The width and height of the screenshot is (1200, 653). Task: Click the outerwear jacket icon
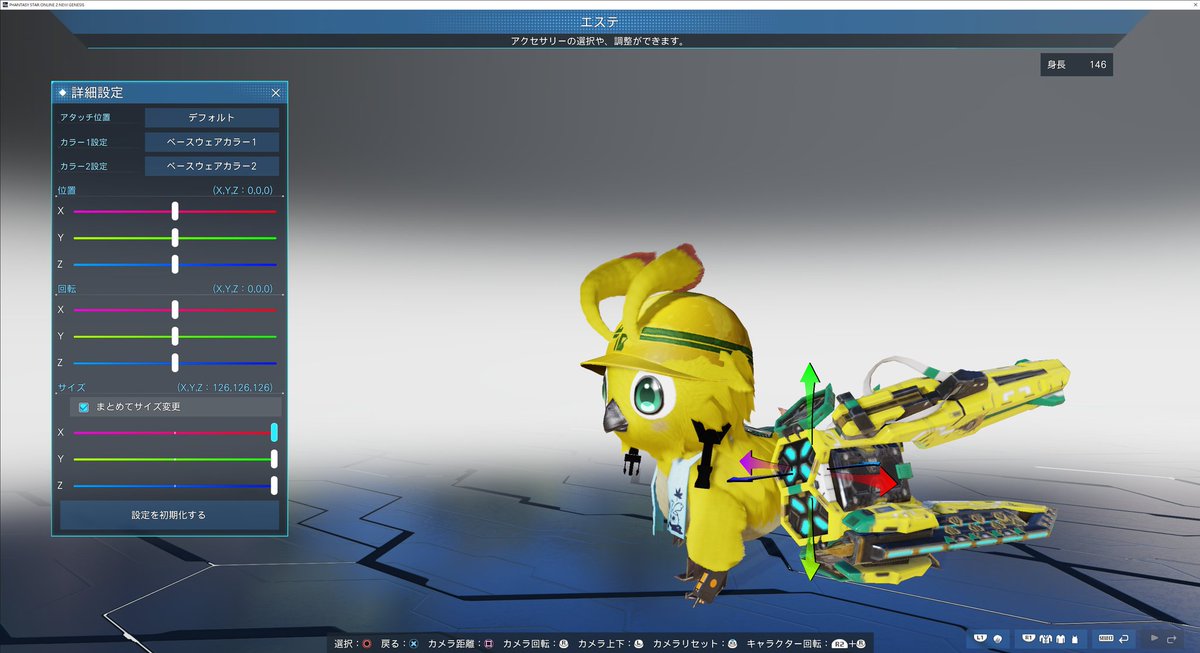[1045, 637]
